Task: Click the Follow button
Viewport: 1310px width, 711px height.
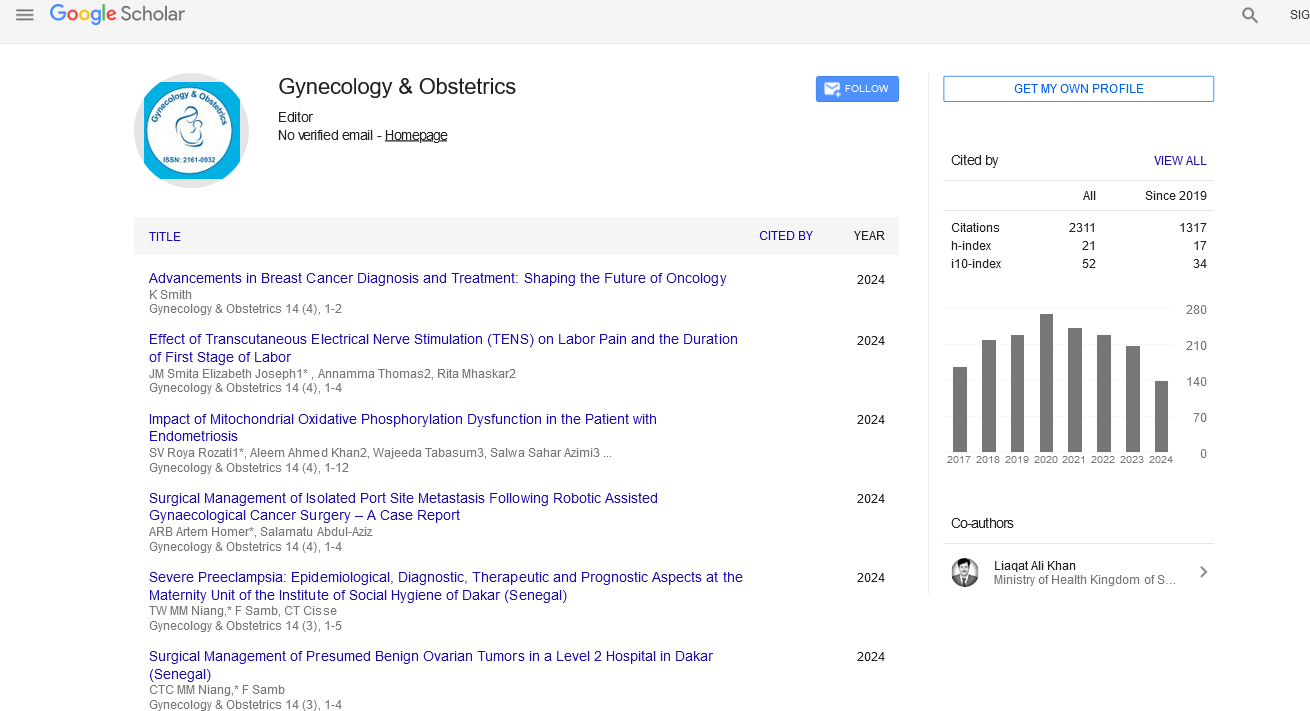Action: click(x=857, y=89)
